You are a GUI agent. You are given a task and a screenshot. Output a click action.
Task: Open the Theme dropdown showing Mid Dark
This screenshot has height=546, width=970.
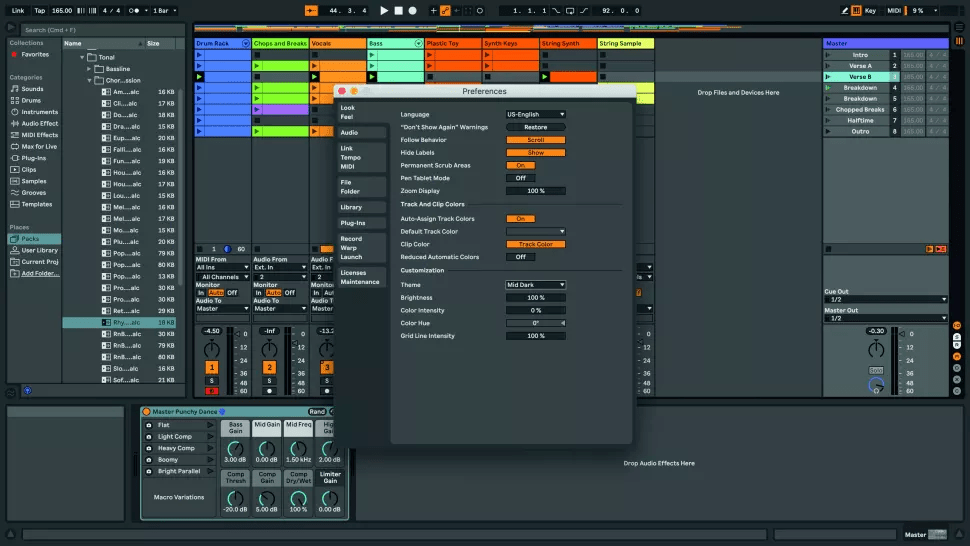click(535, 285)
